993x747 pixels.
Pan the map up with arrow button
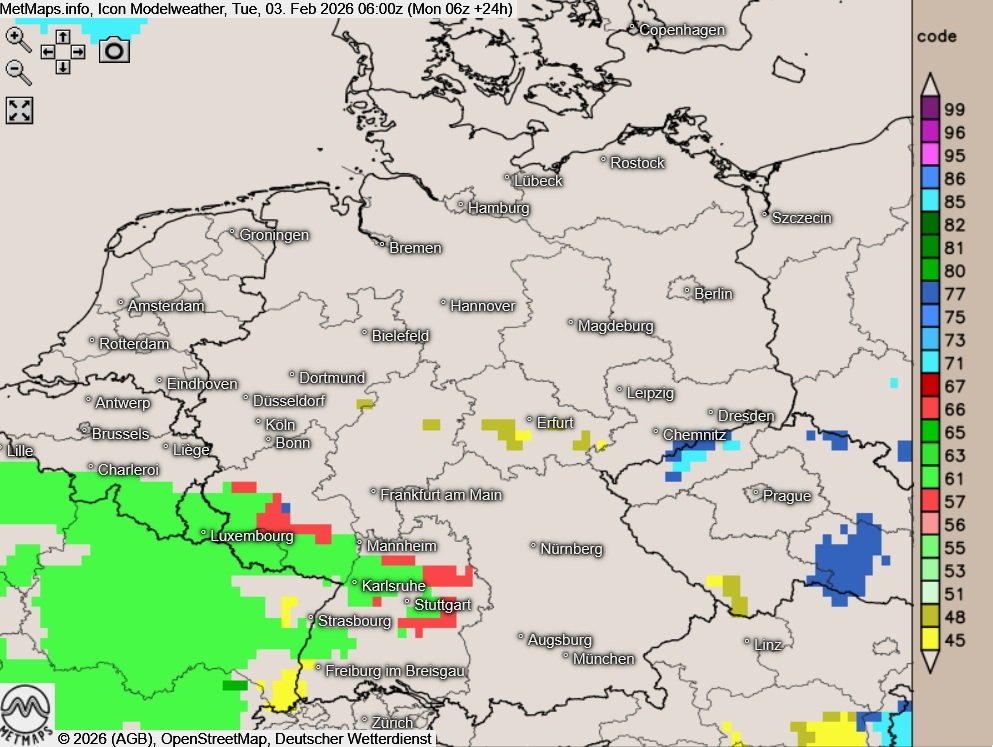(63, 36)
